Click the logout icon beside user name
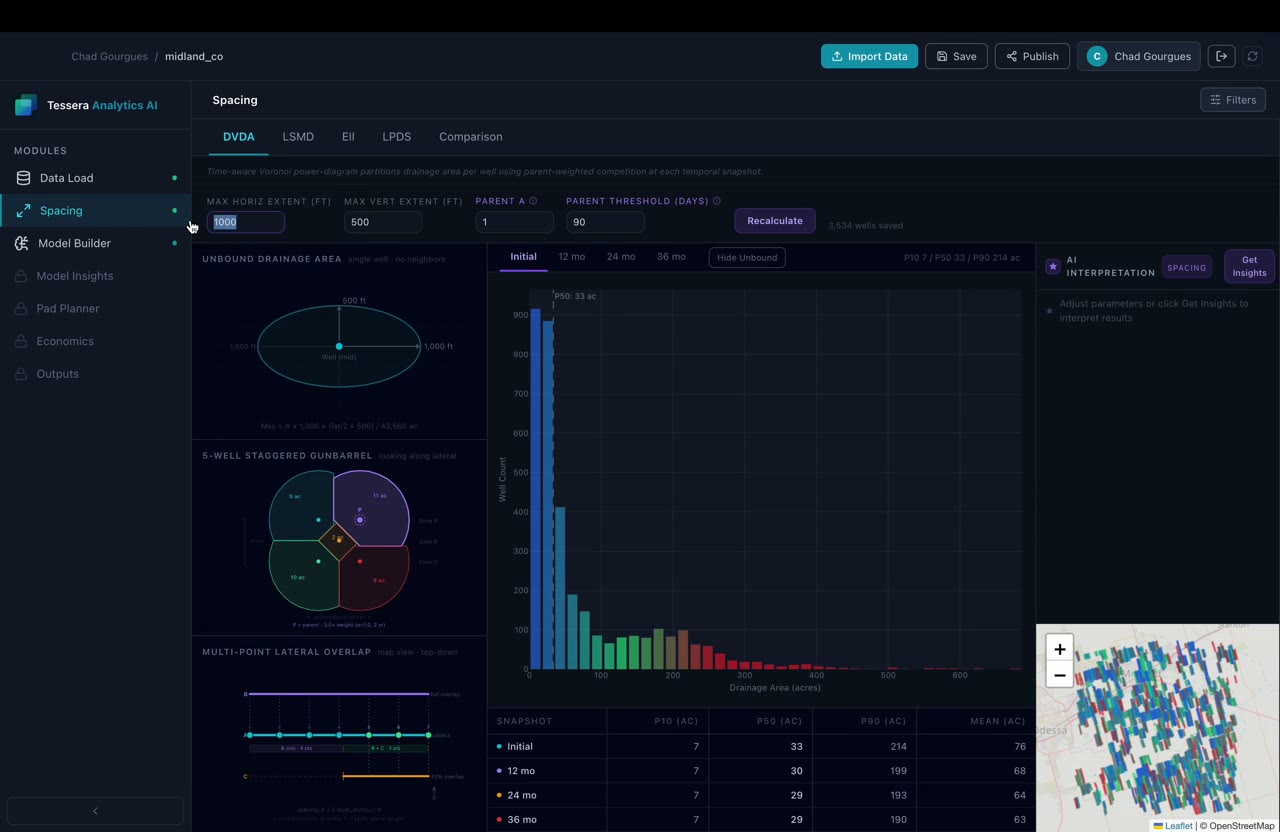The width and height of the screenshot is (1280, 832). coord(1221,56)
